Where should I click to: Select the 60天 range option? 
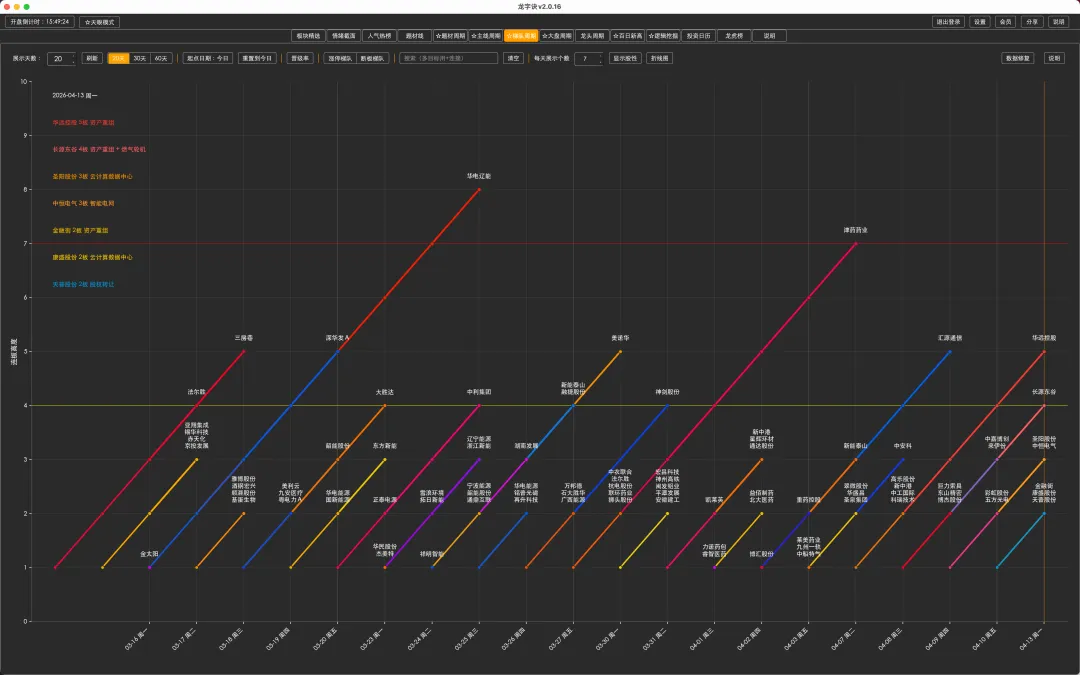[161, 59]
